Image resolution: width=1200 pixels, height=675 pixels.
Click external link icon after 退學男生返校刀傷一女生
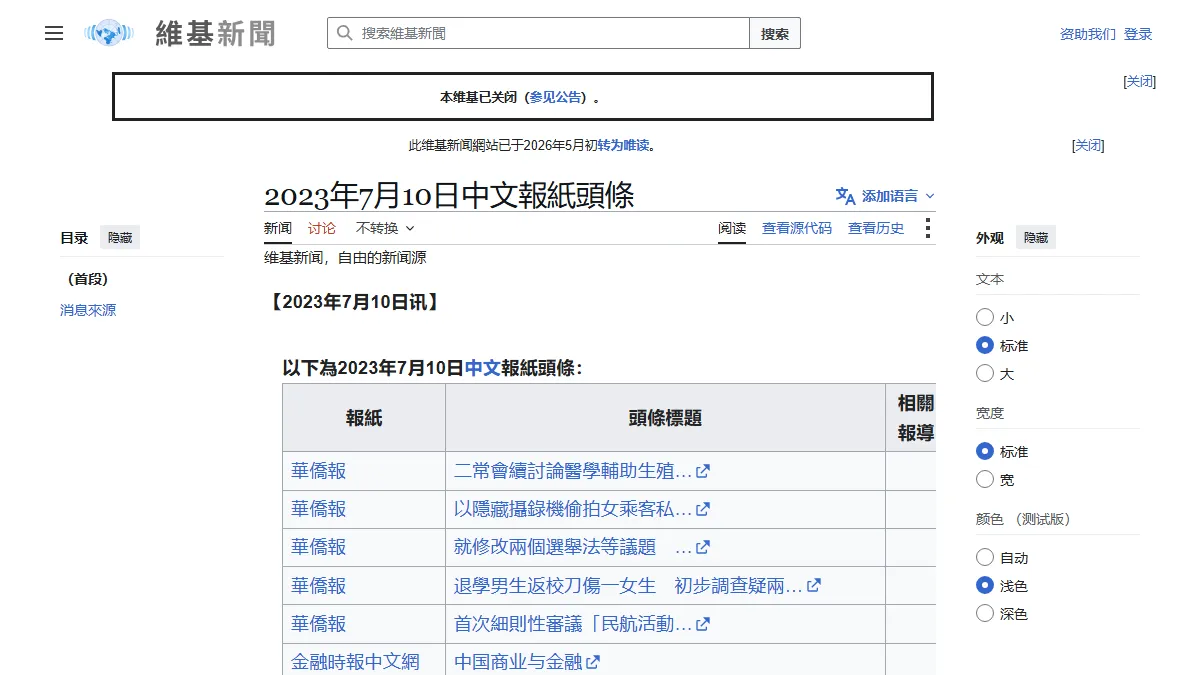click(814, 585)
